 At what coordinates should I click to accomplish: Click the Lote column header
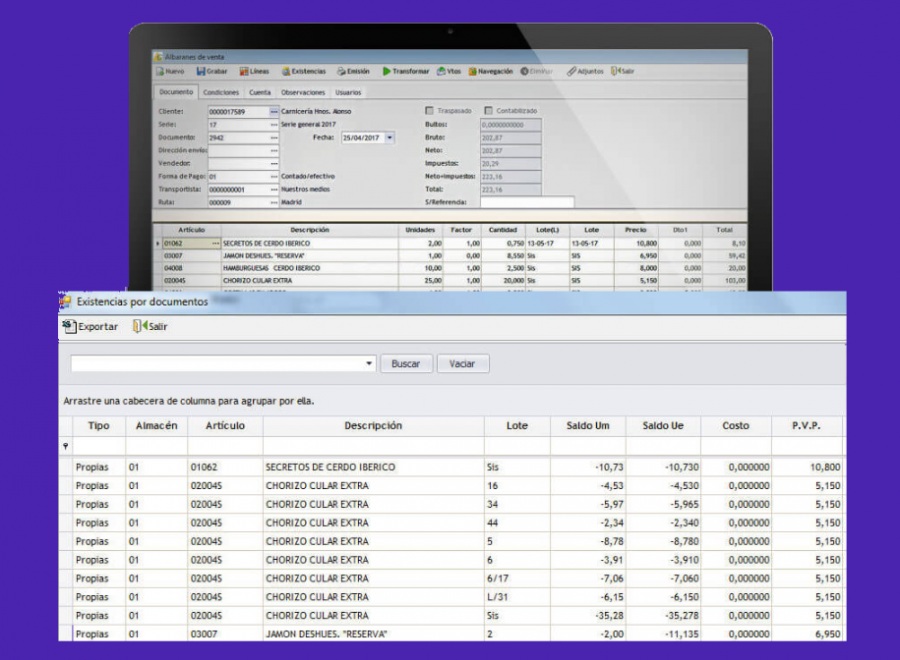point(517,426)
